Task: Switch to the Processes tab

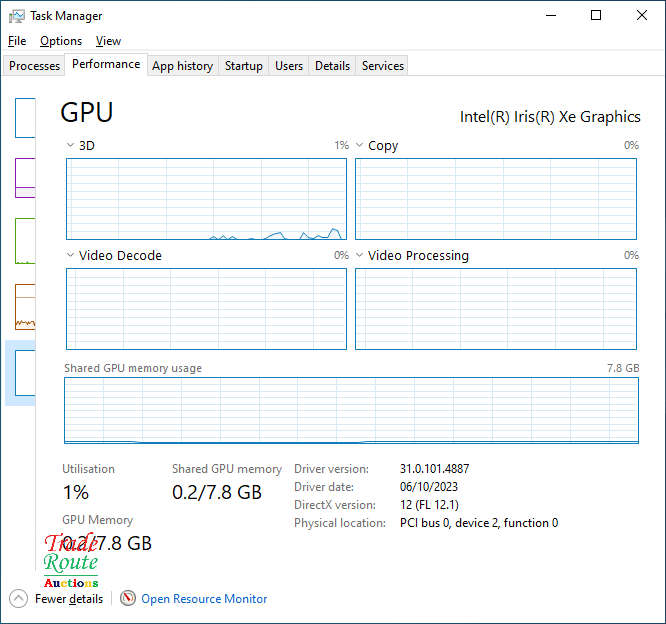Action: tap(35, 66)
